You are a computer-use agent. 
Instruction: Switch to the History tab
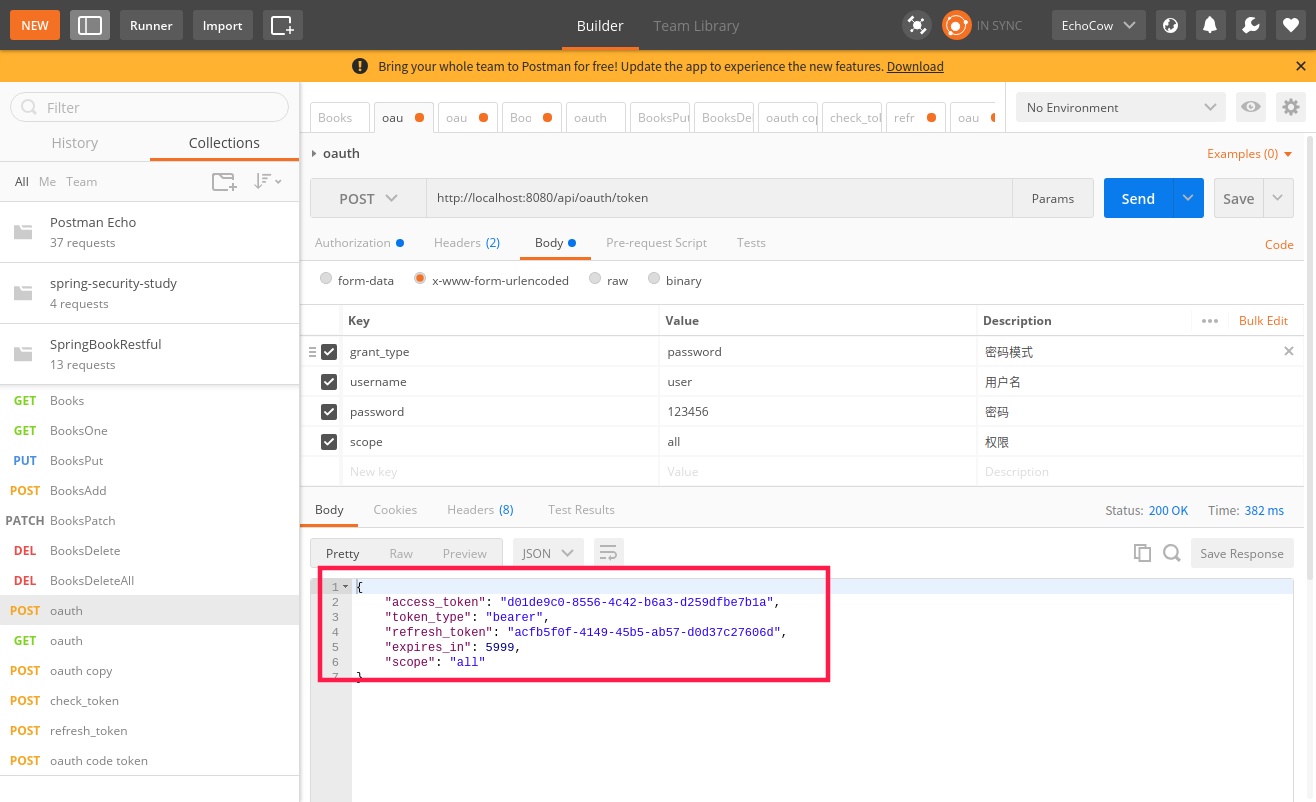75,143
